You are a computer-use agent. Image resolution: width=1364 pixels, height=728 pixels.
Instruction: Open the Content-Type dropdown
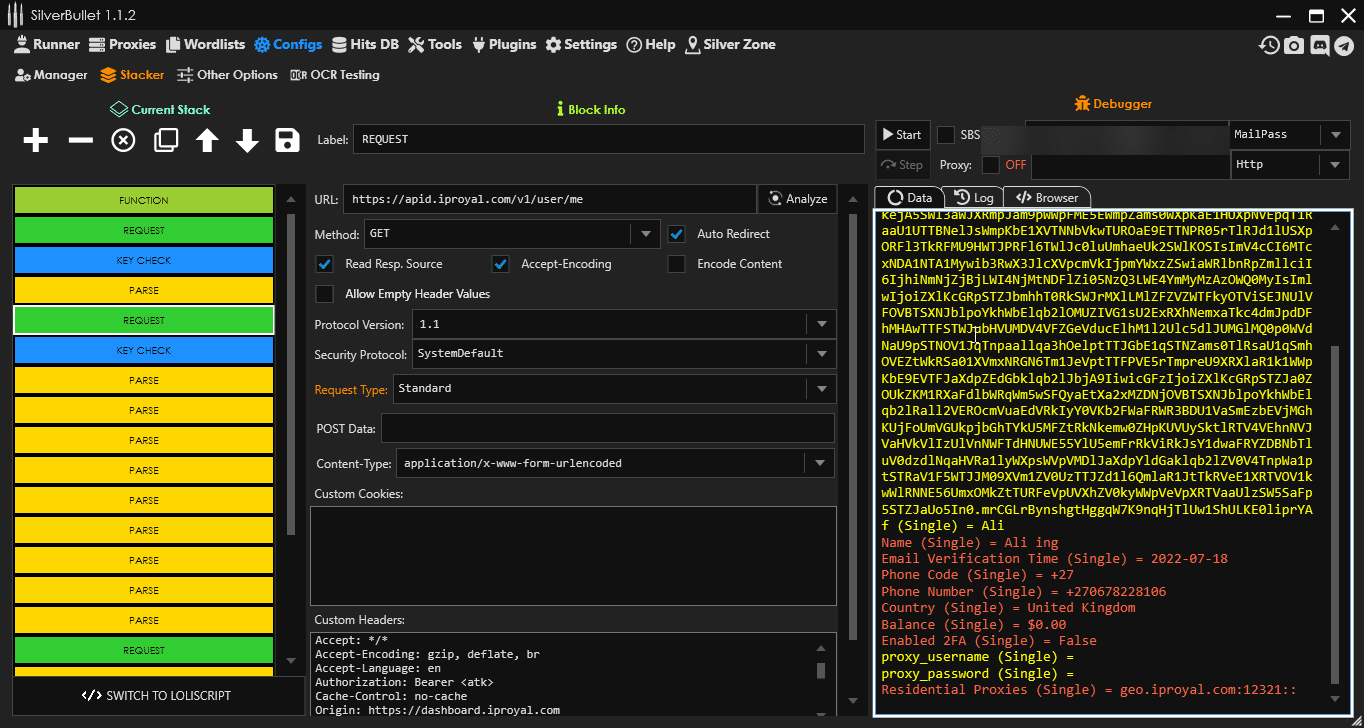[x=821, y=463]
